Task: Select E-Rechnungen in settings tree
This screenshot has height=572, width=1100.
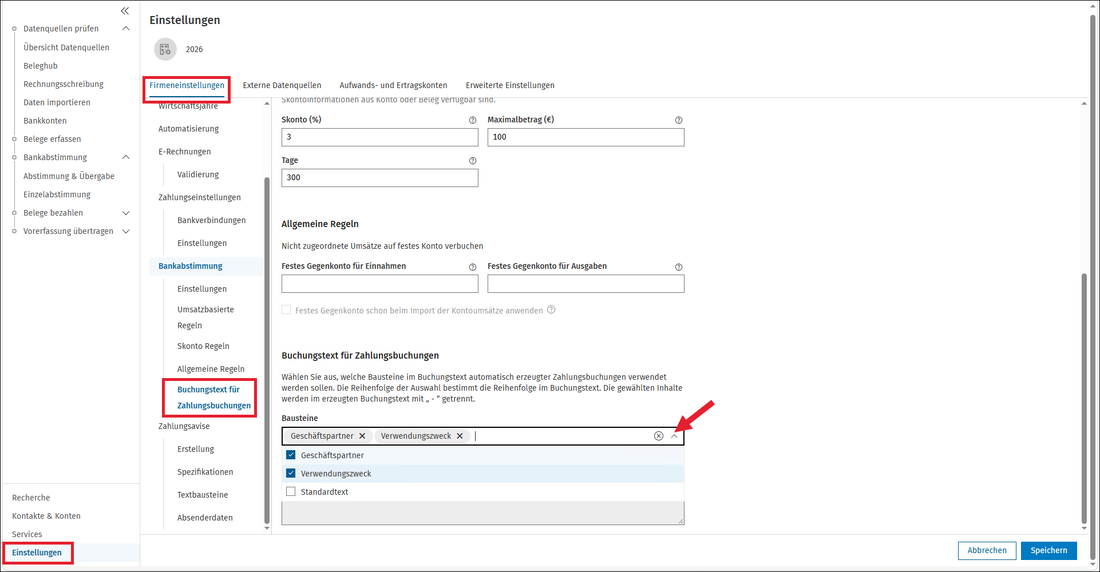Action: 185,152
